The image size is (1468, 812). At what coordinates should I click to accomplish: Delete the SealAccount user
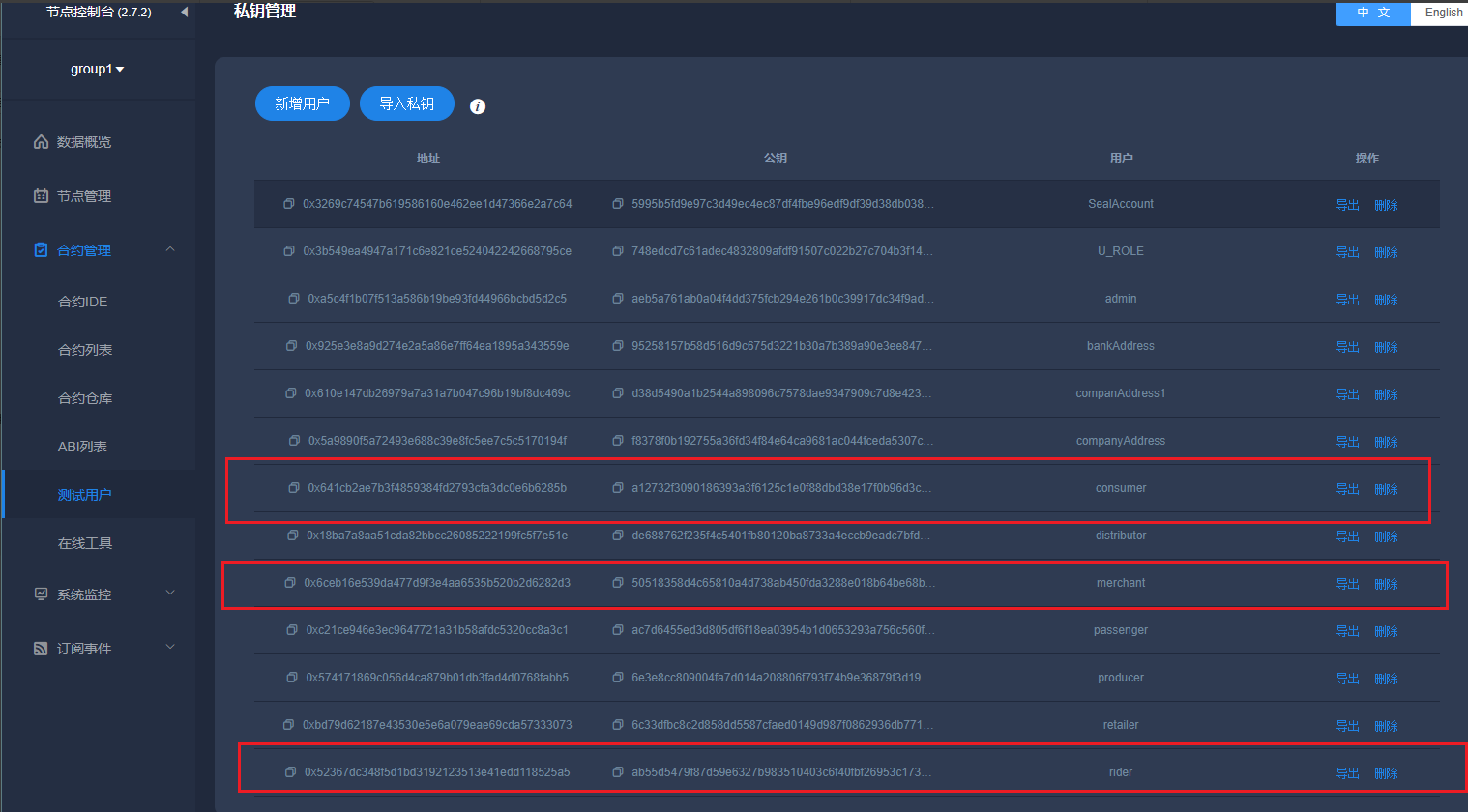pyautogui.click(x=1386, y=205)
